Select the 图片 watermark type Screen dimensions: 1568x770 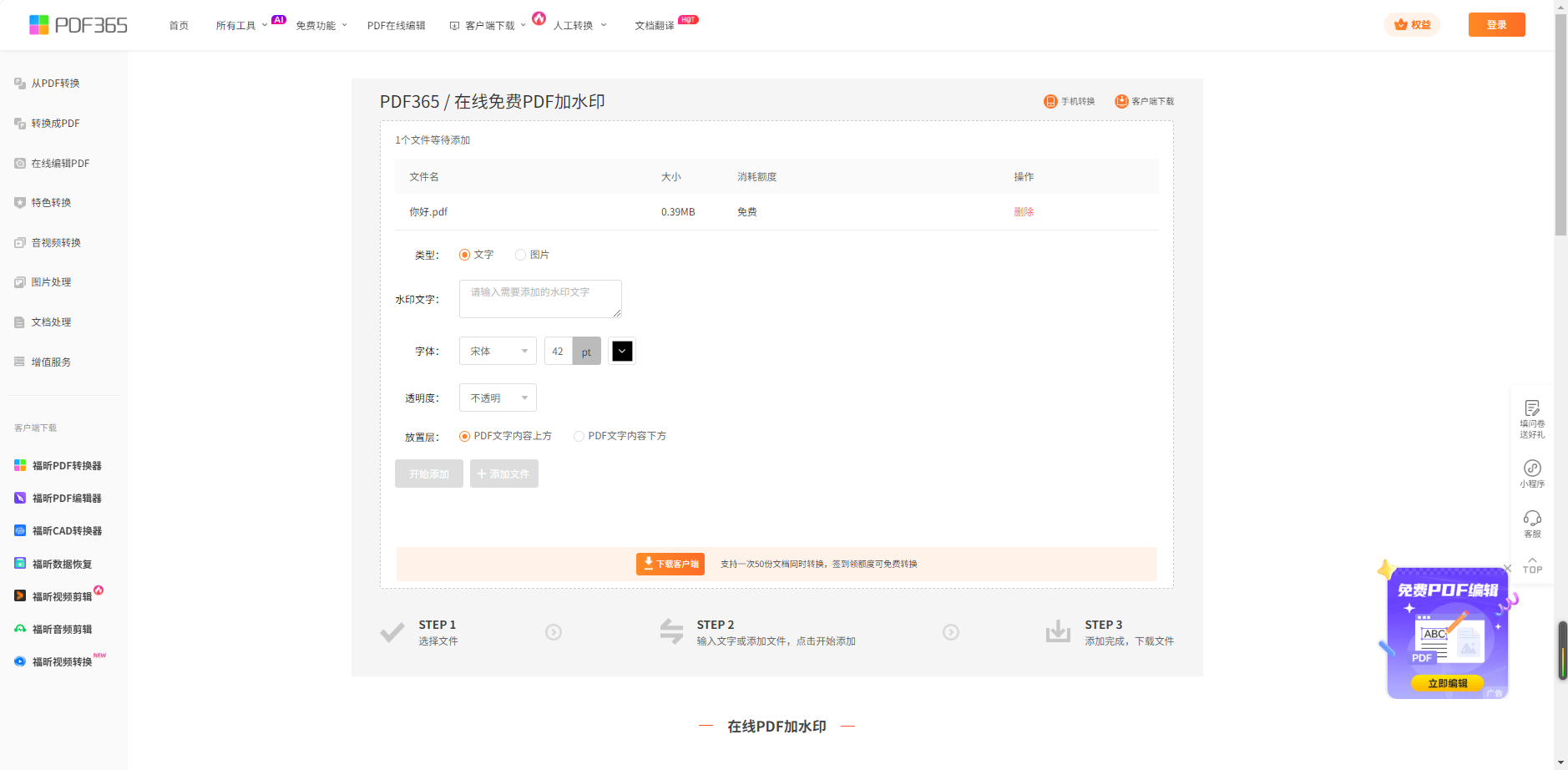pyautogui.click(x=520, y=255)
